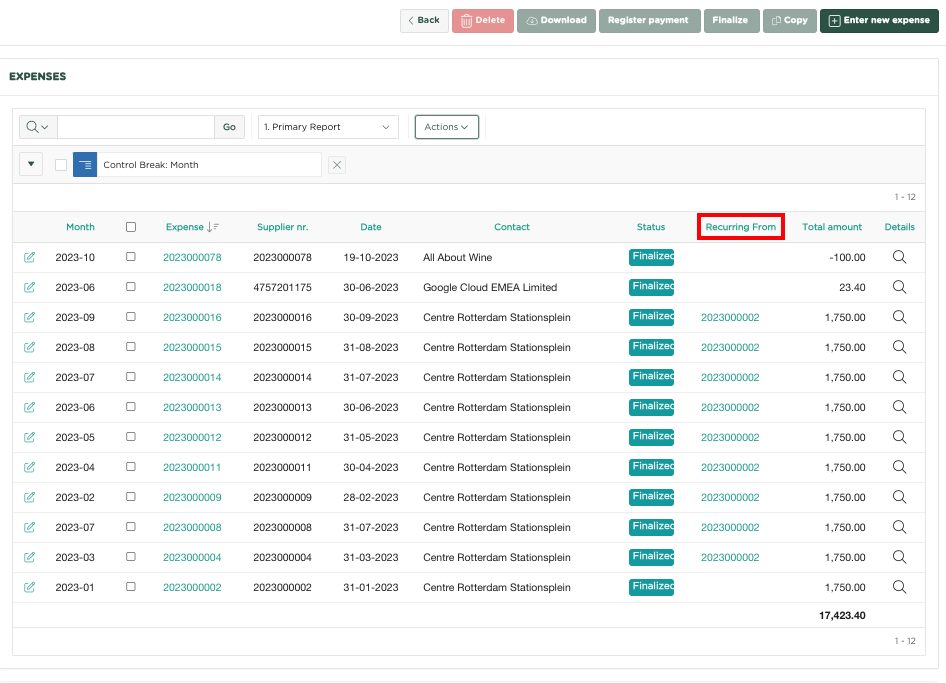View details of expense 2023000013
946x683 pixels.
[899, 407]
